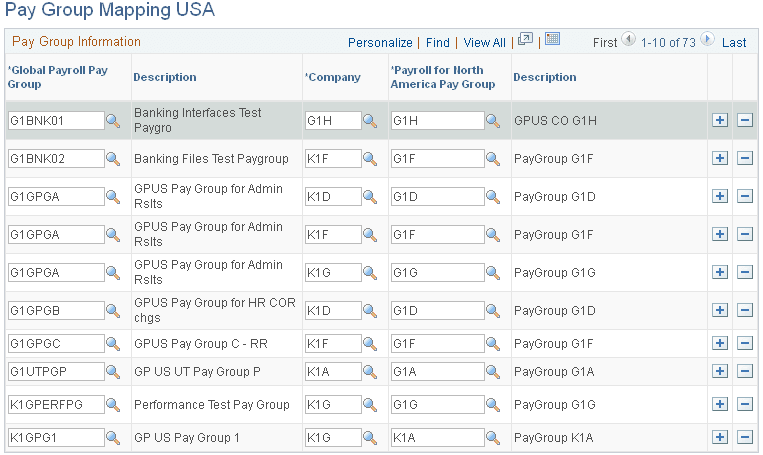Show previous rows arrow button

point(628,40)
